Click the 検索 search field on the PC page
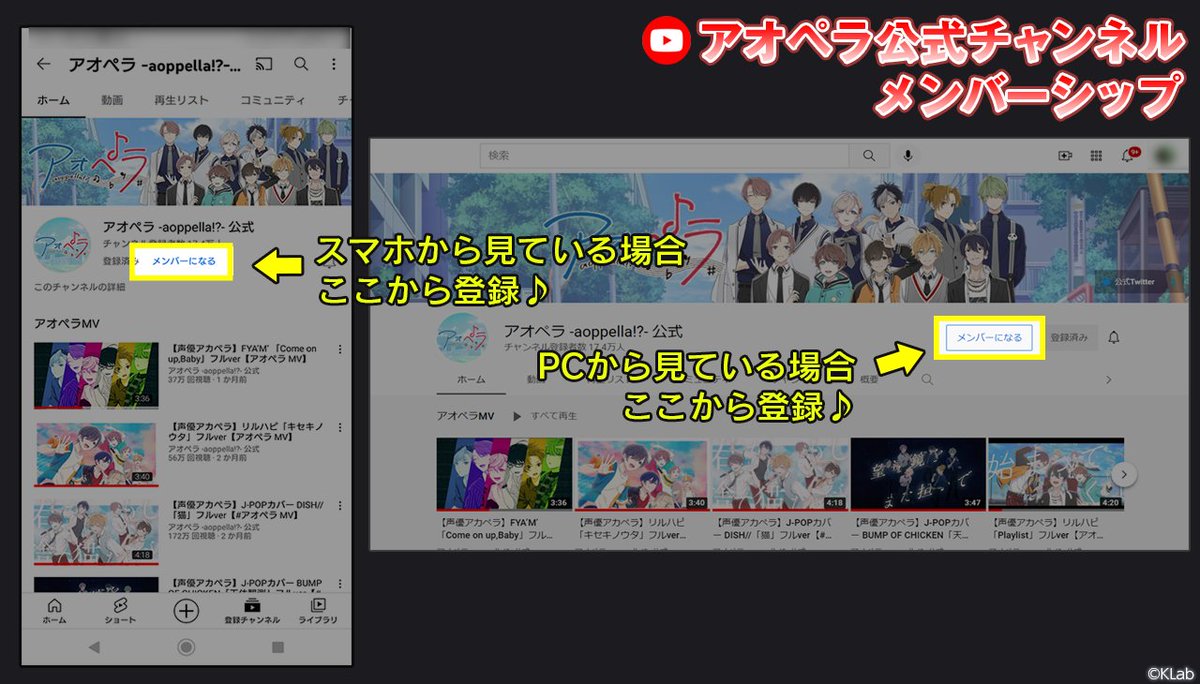1200x684 pixels. pos(664,156)
